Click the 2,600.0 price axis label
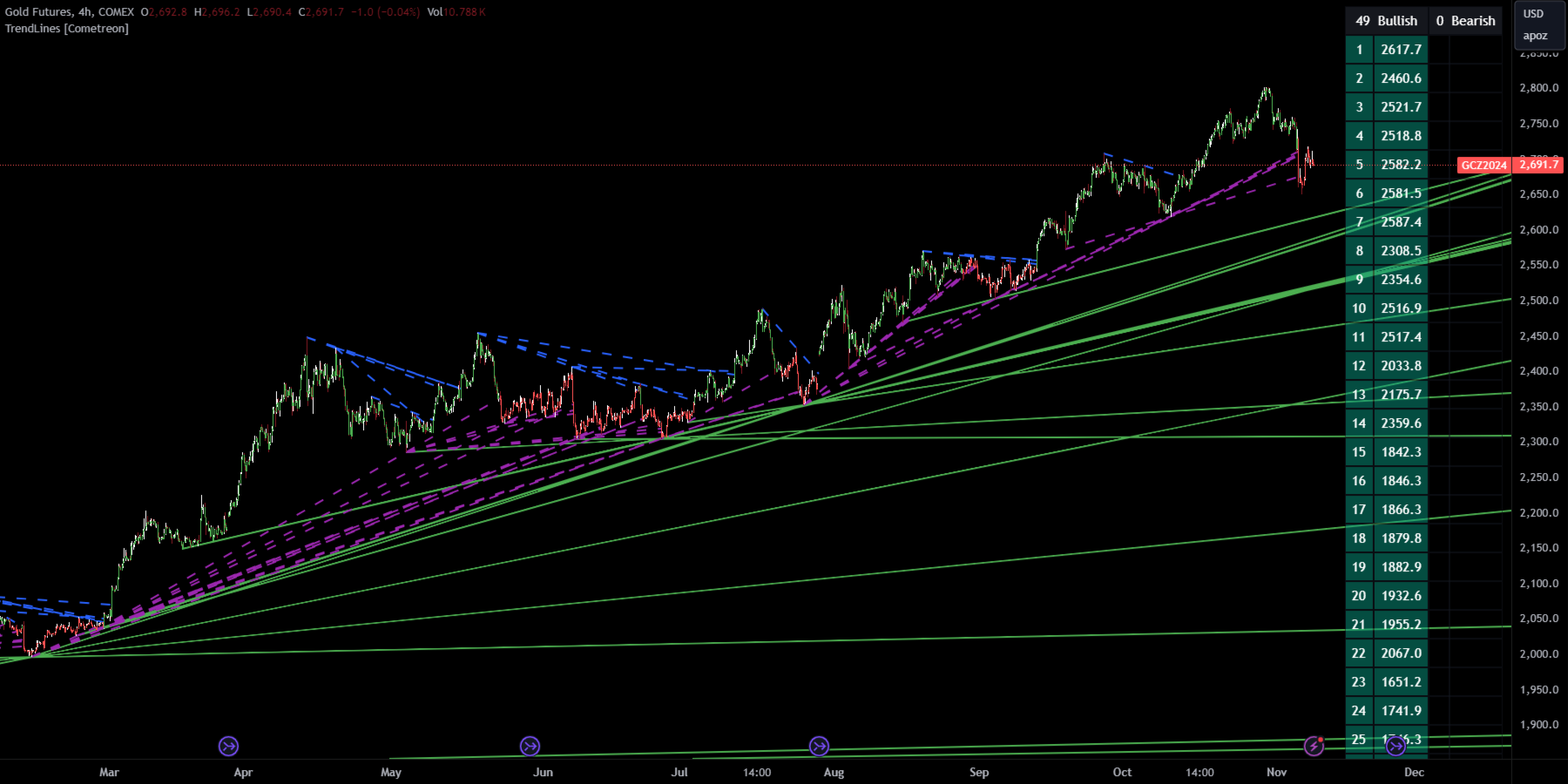 point(1539,230)
